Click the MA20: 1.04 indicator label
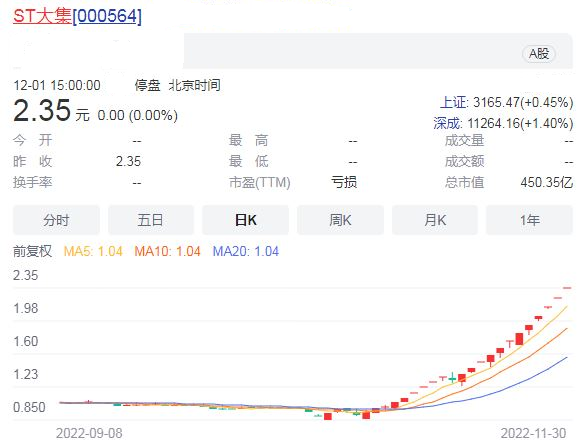This screenshot has width=585, height=444. tap(246, 251)
